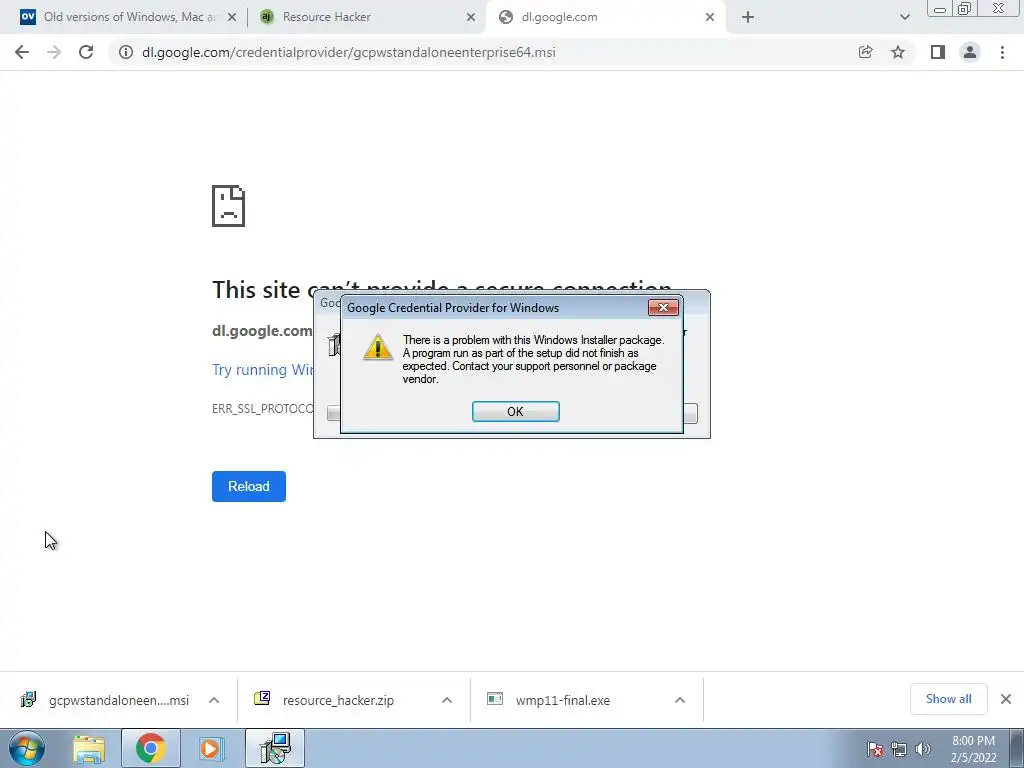
Task: Click OK in the installer error dialog
Action: pyautogui.click(x=515, y=411)
